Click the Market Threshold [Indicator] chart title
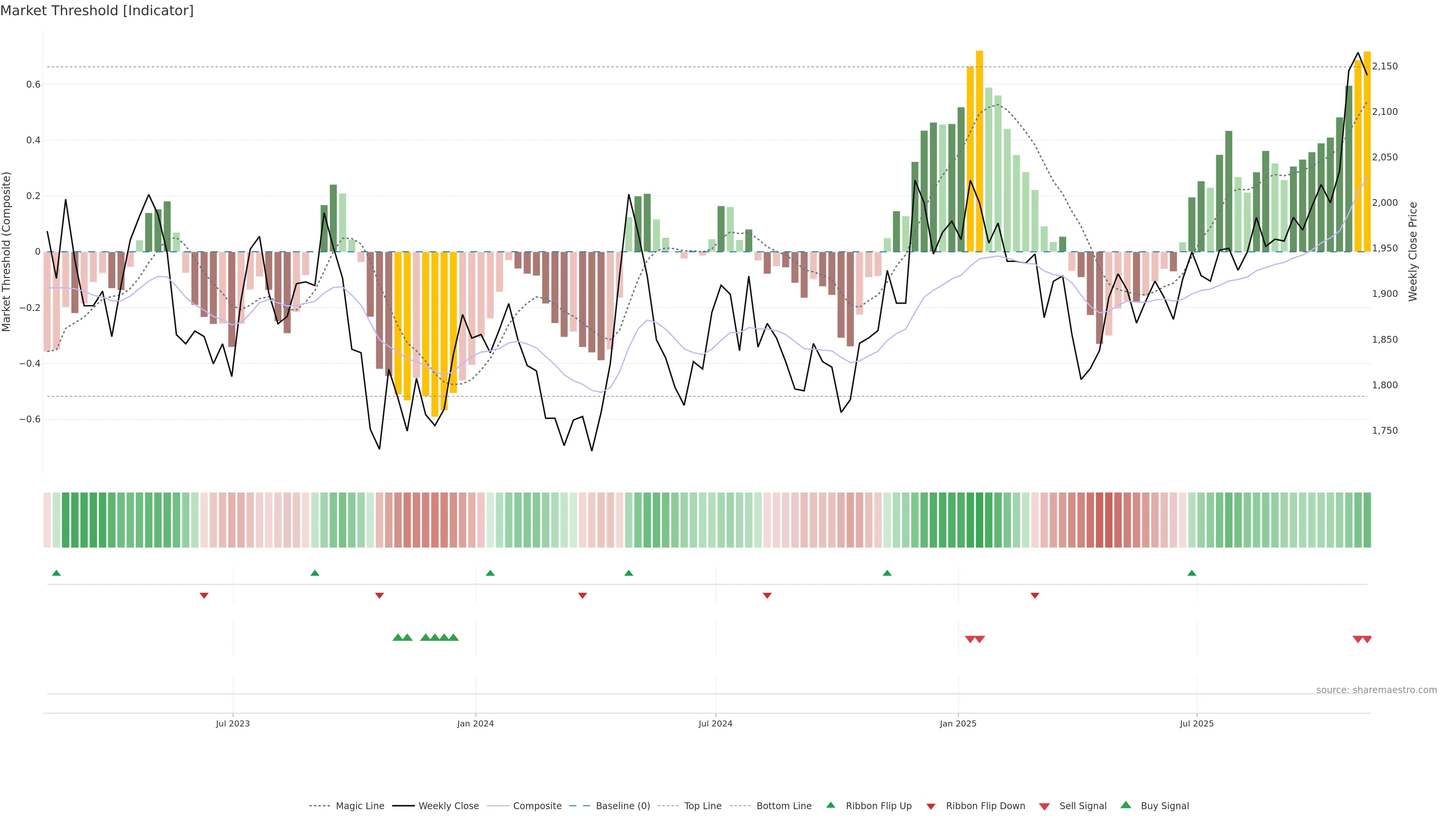Screen dimensions: 1456x819 tap(97, 11)
